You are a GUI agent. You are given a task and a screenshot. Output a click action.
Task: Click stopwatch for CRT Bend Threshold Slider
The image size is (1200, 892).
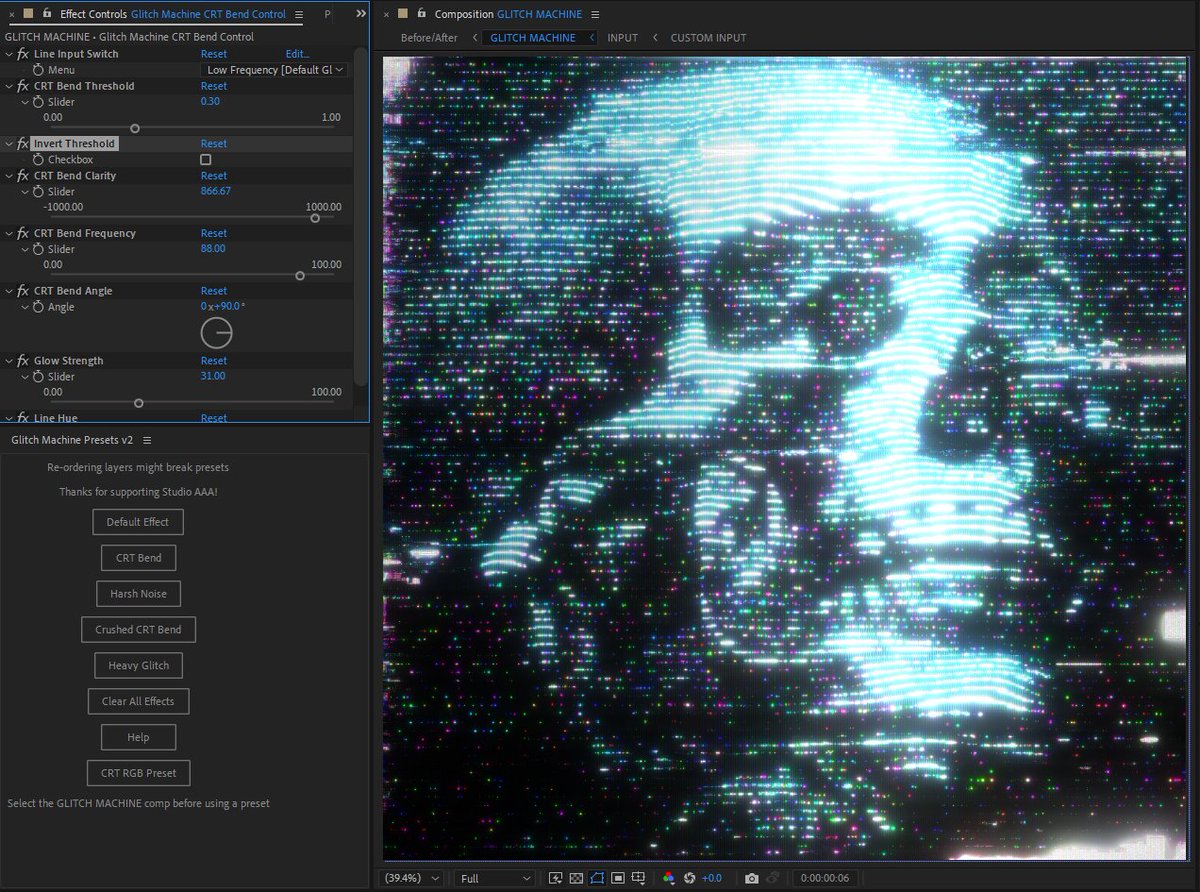pyautogui.click(x=38, y=102)
